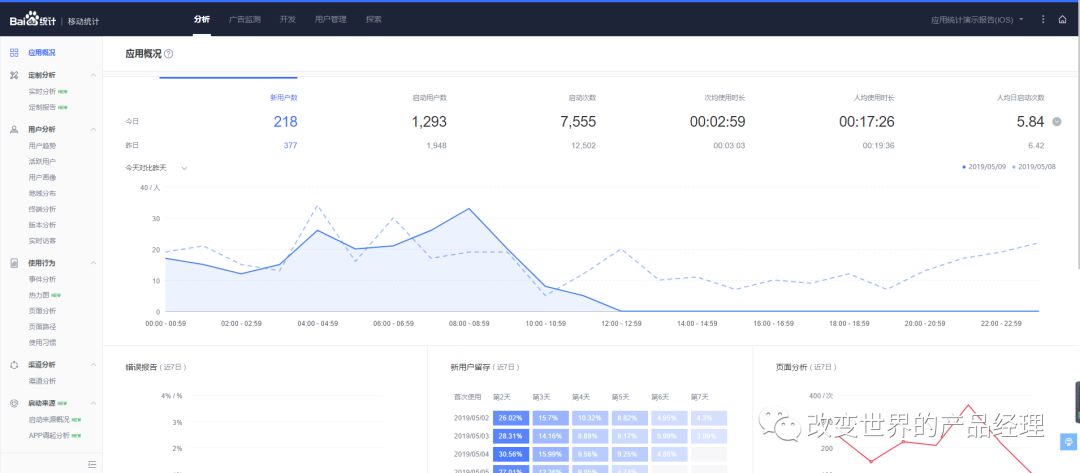Toggle the 2019/05/09 legend series
The height and width of the screenshot is (473, 1080).
(x=985, y=167)
